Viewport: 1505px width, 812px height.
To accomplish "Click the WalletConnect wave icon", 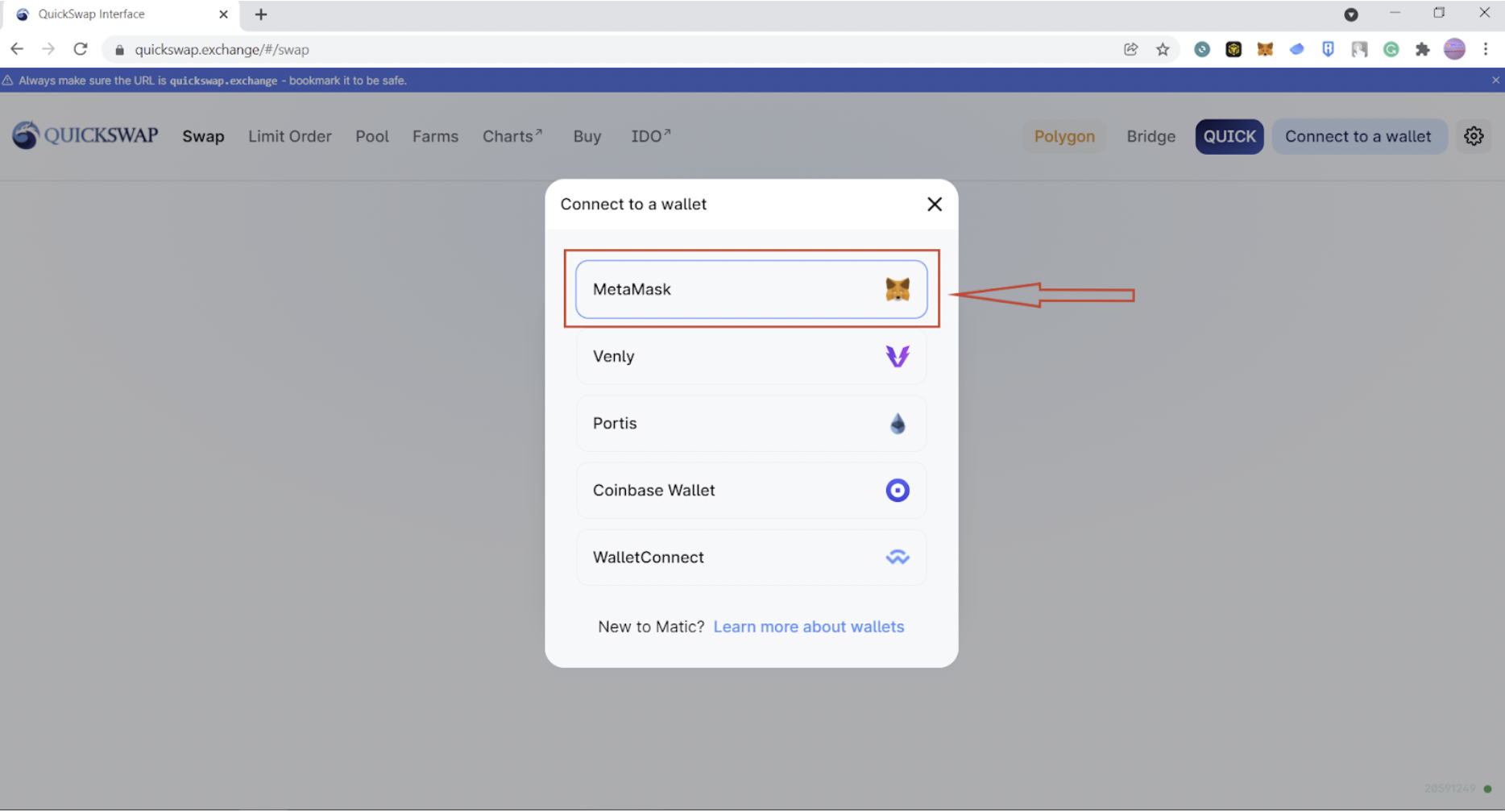I will click(x=898, y=557).
